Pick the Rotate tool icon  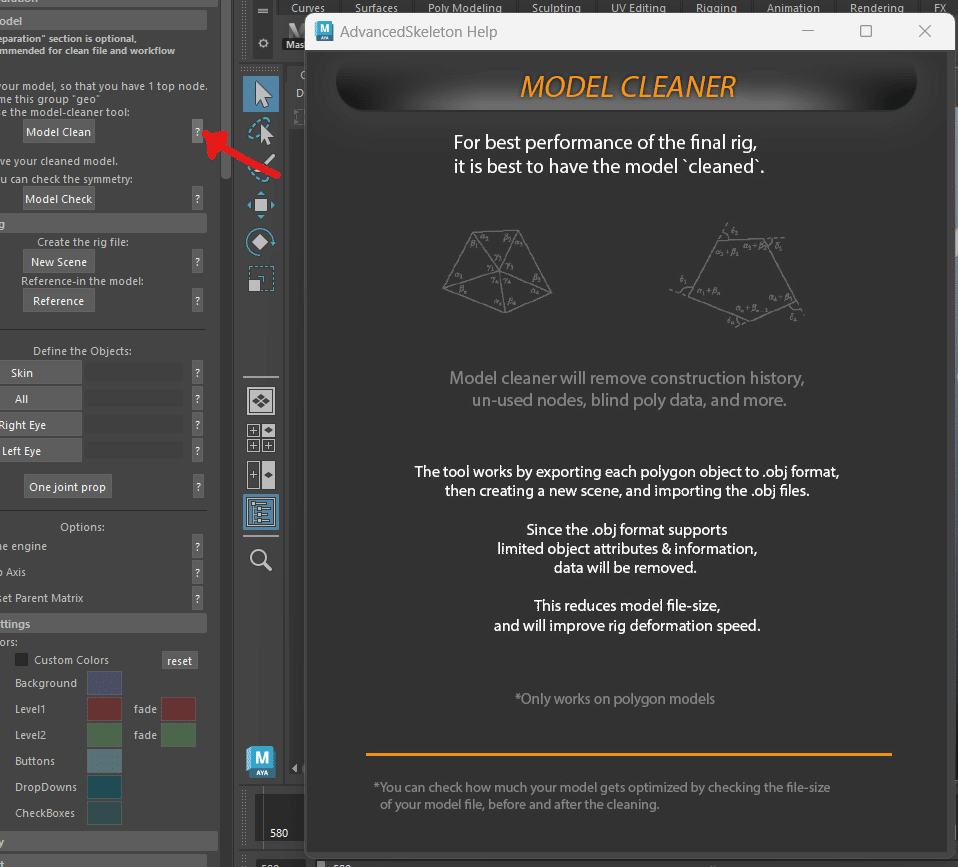[261, 242]
